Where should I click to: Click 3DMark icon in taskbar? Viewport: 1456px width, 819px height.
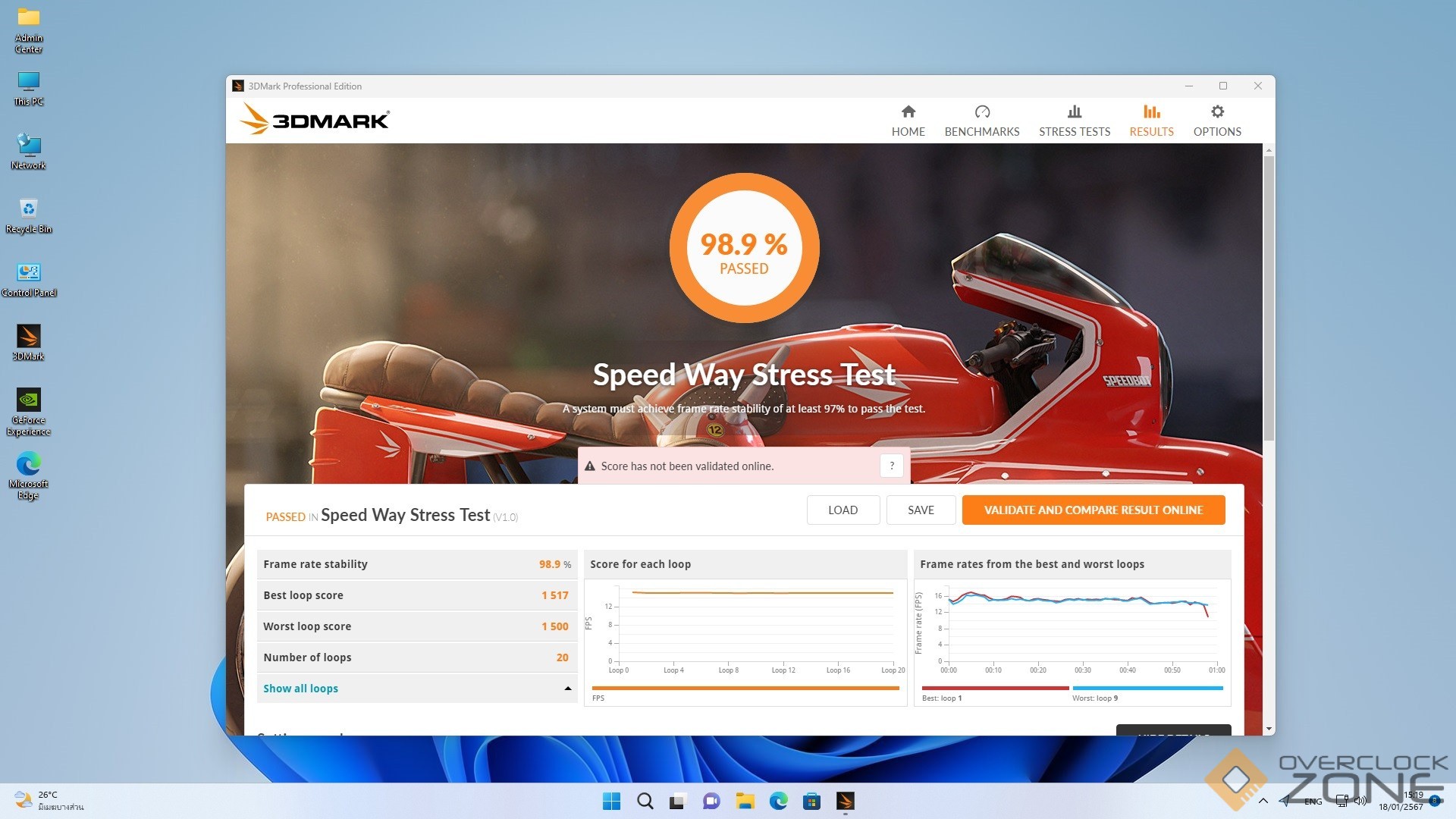(845, 801)
